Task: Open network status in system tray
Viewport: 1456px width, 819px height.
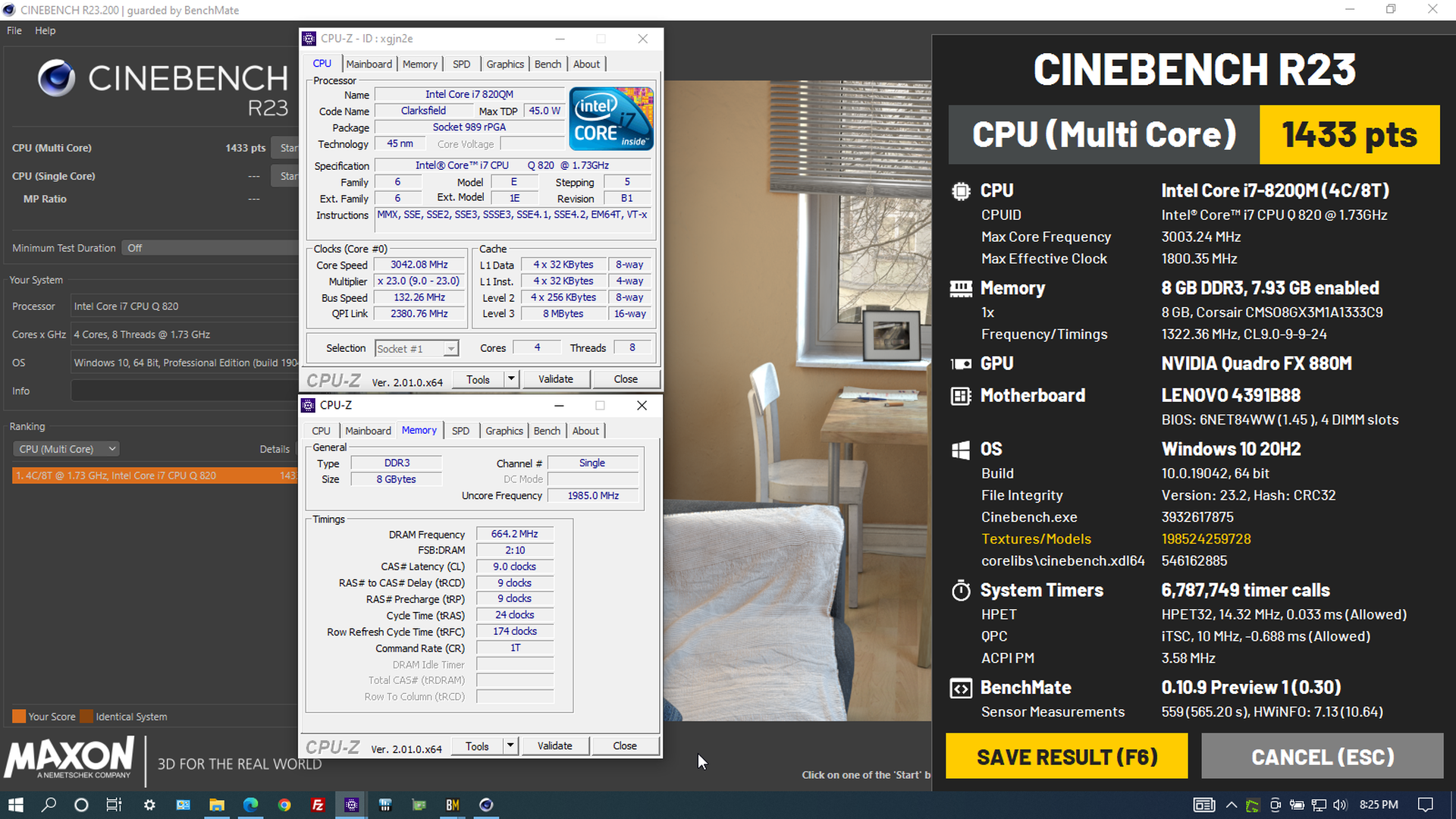Action: (1319, 805)
